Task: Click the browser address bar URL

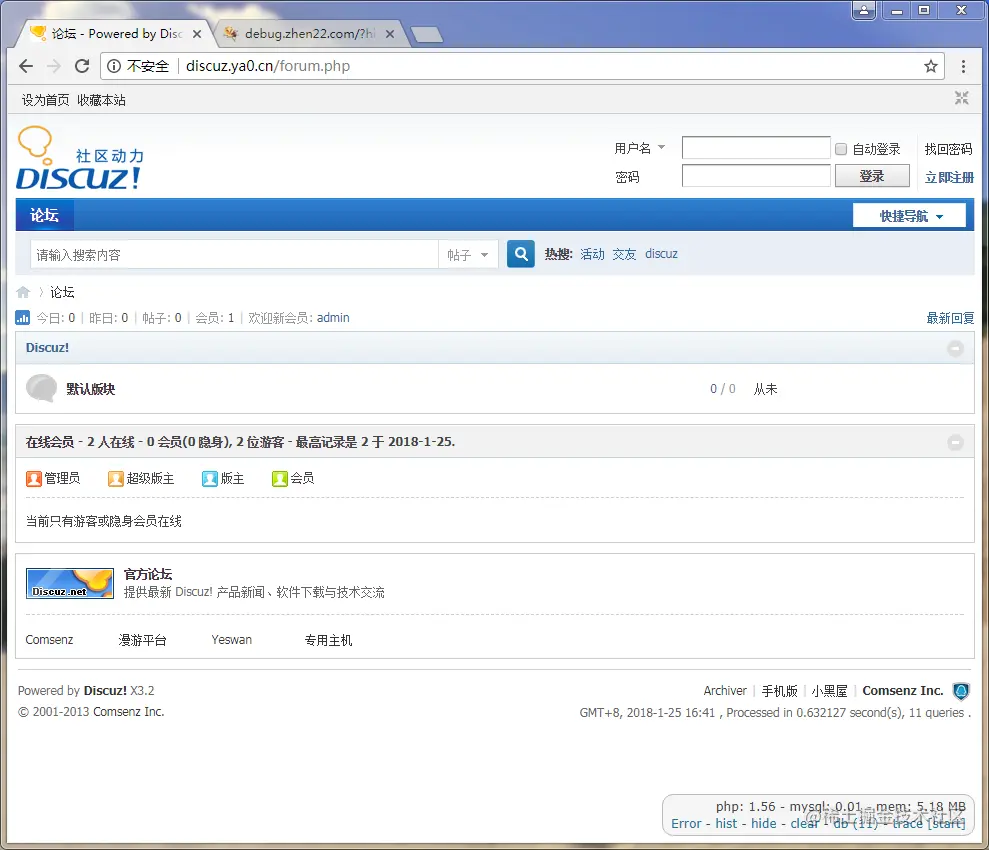Action: pyautogui.click(x=268, y=66)
